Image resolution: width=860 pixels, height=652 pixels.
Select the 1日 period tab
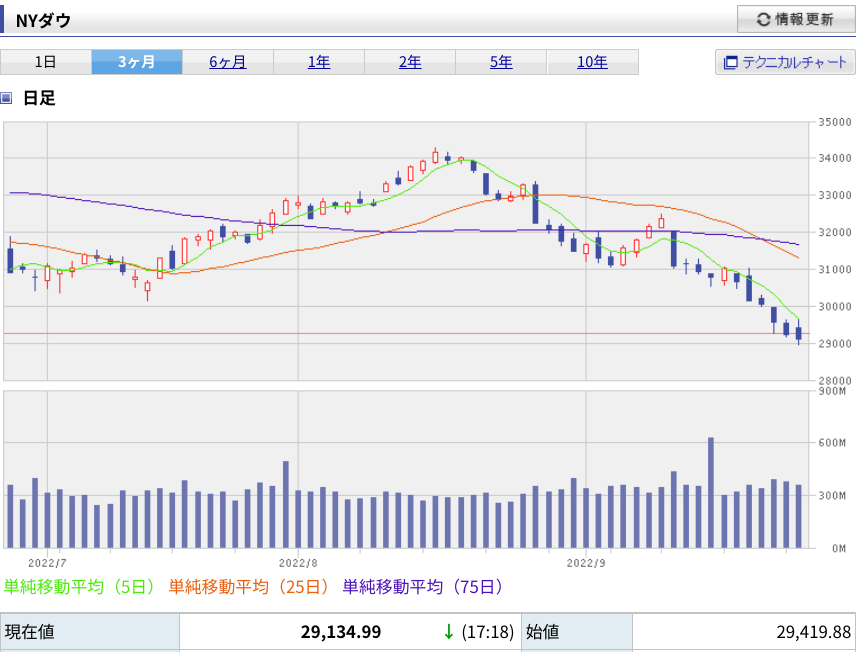coord(46,62)
